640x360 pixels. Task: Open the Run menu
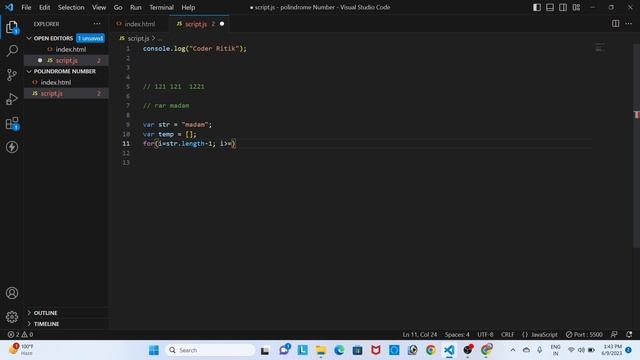[136, 7]
